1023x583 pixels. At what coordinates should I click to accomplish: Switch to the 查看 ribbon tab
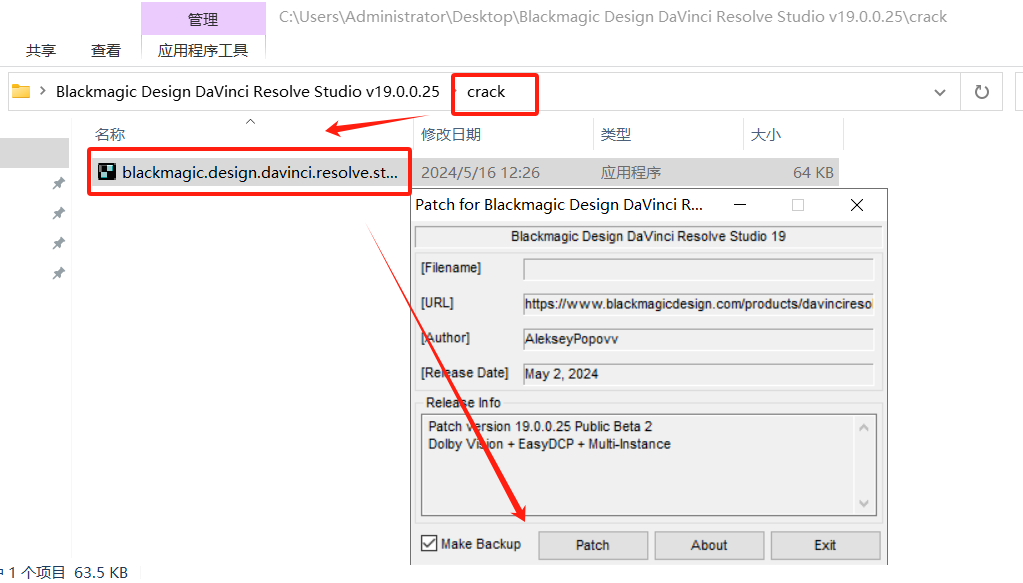[105, 50]
